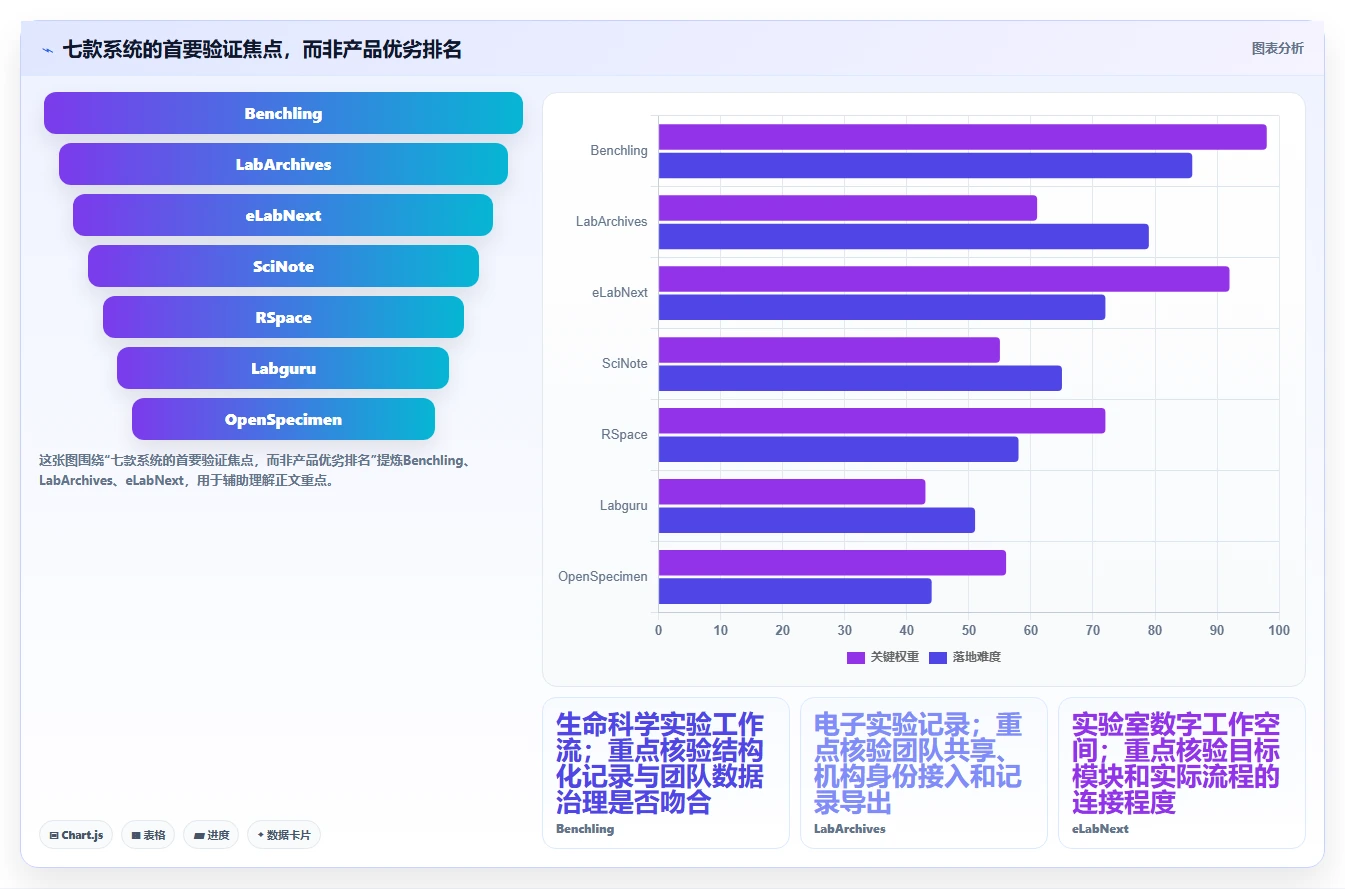The image size is (1345, 889).
Task: Click the Chart.js tag chip
Action: pos(76,835)
